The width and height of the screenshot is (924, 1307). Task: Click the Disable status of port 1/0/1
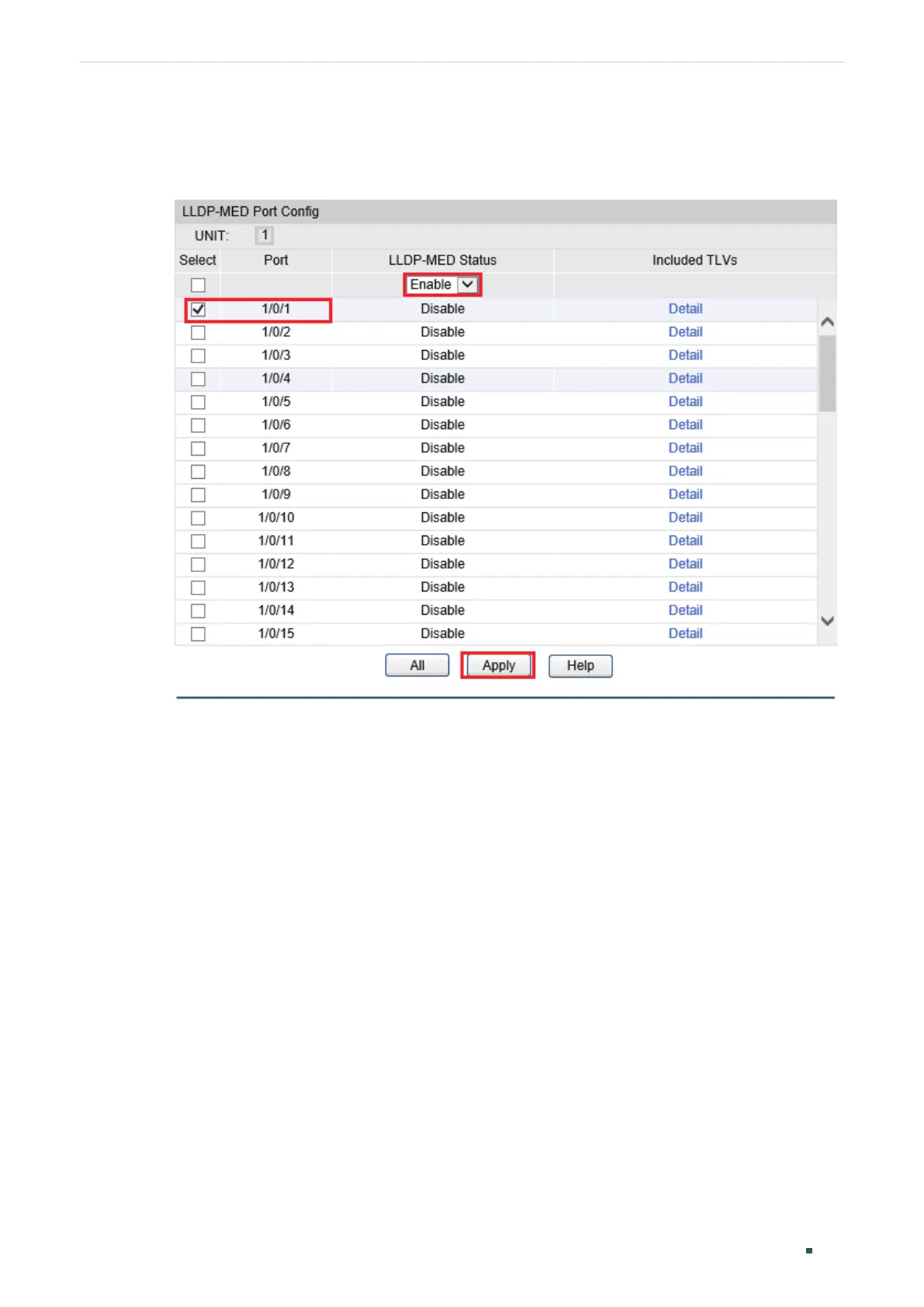(x=442, y=309)
